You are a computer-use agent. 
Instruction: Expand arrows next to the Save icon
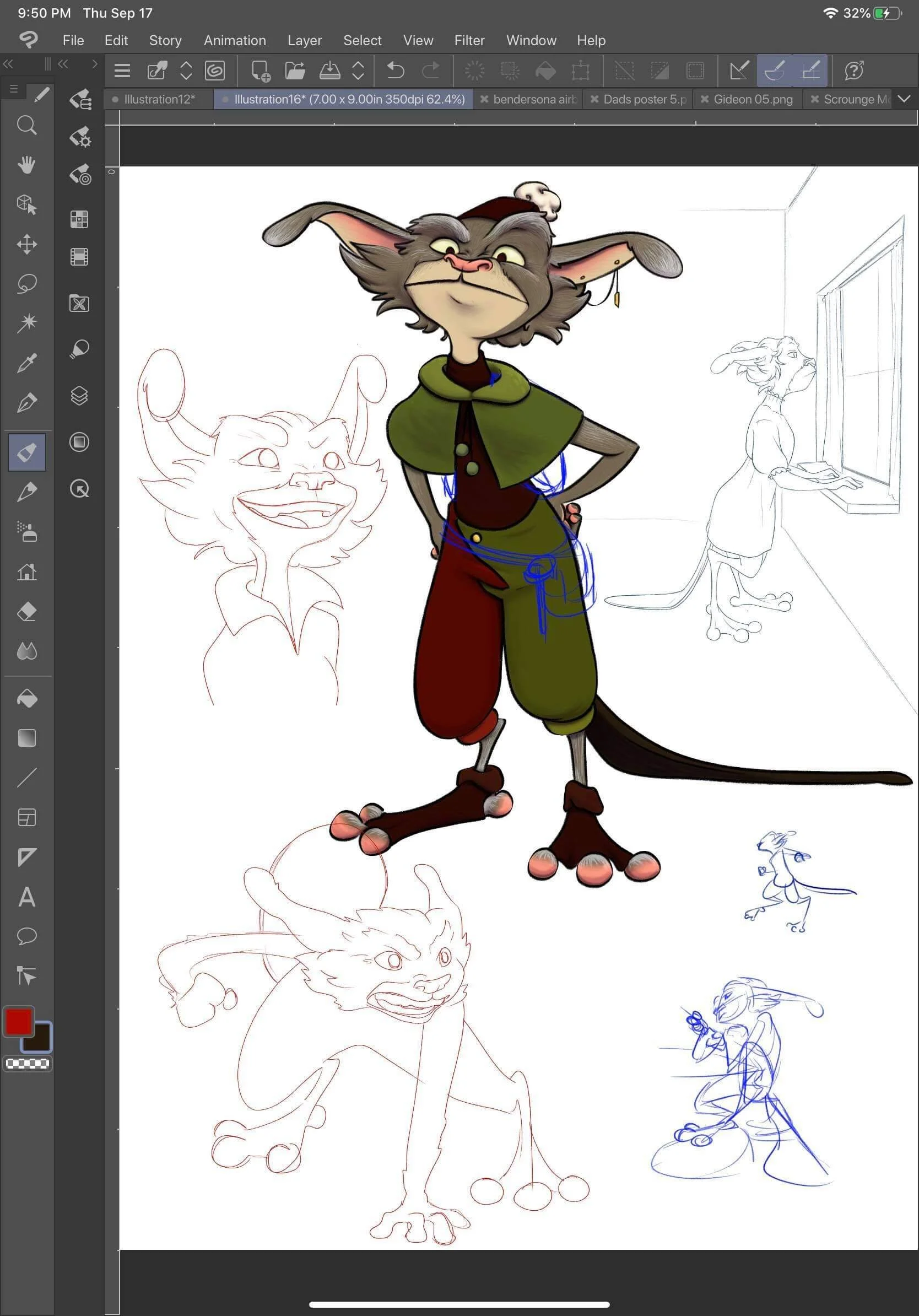(358, 71)
